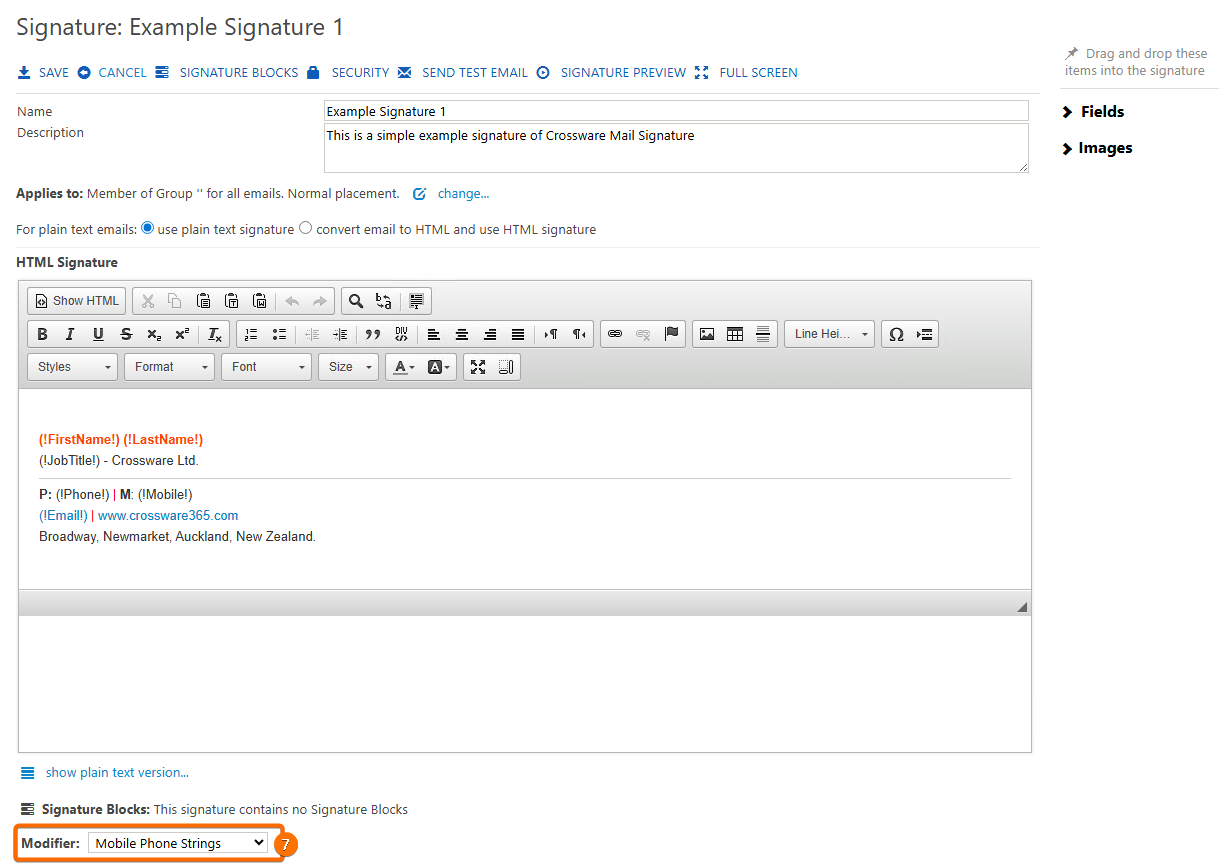The height and width of the screenshot is (867, 1219).
Task: Click the Show HTML button
Action: click(x=76, y=301)
